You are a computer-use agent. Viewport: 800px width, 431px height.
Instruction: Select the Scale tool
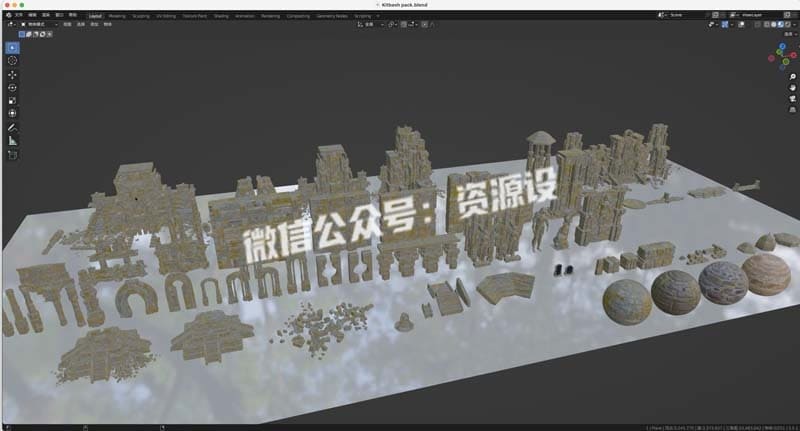pos(12,100)
